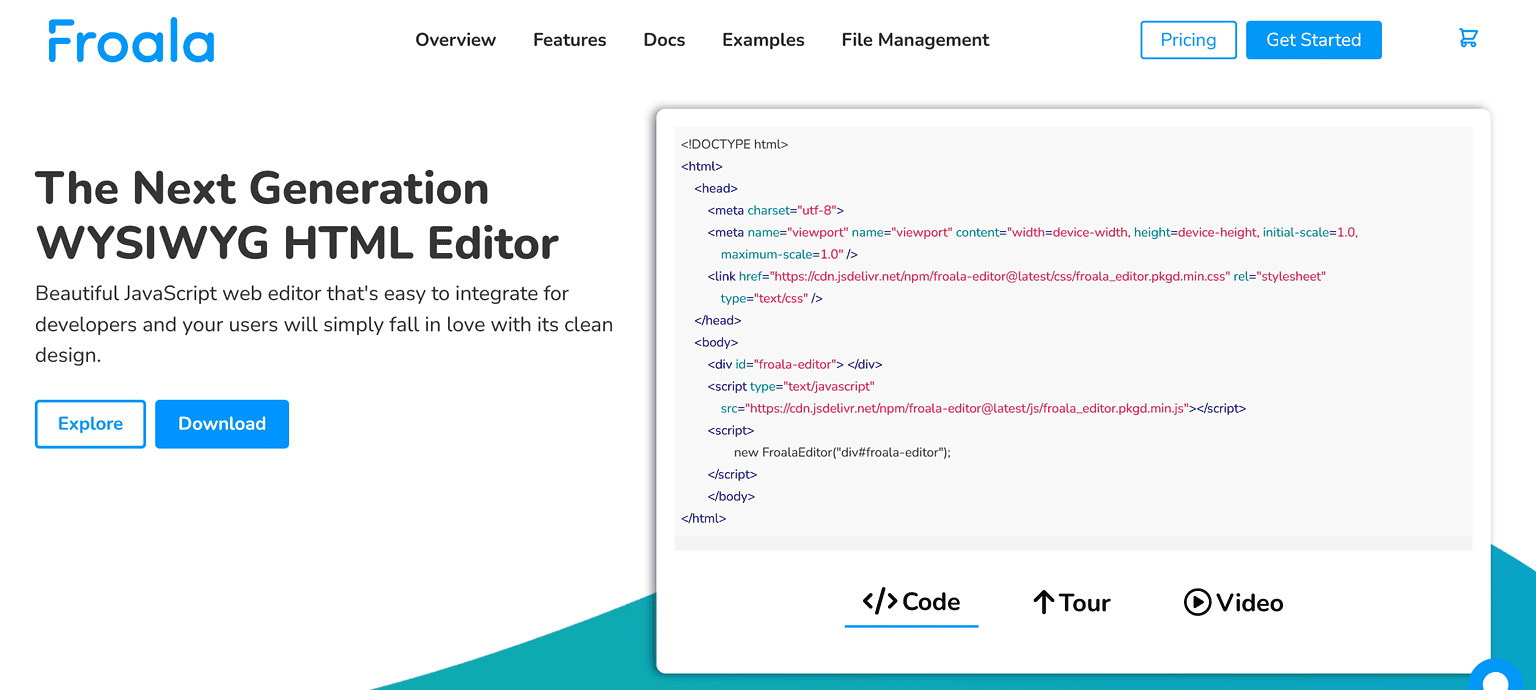The height and width of the screenshot is (690, 1536).
Task: Switch to the Tour tab
Action: pos(1071,603)
